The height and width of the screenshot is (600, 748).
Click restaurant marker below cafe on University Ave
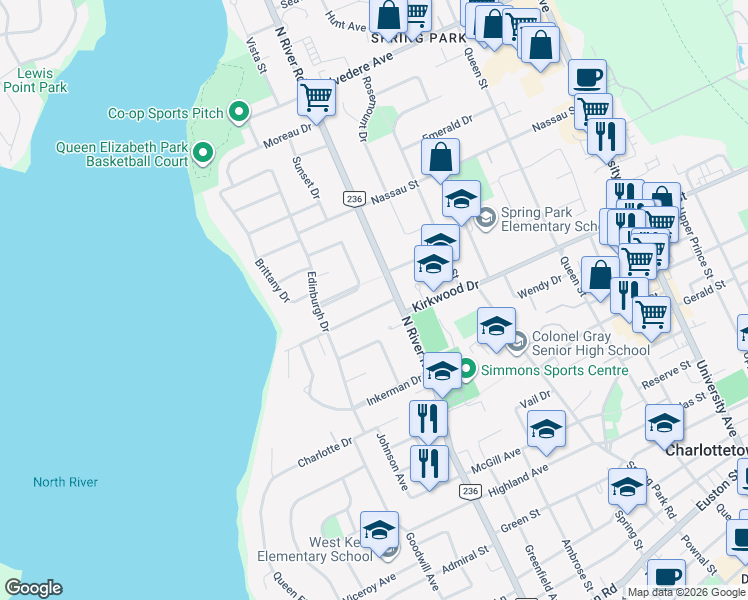pos(606,138)
